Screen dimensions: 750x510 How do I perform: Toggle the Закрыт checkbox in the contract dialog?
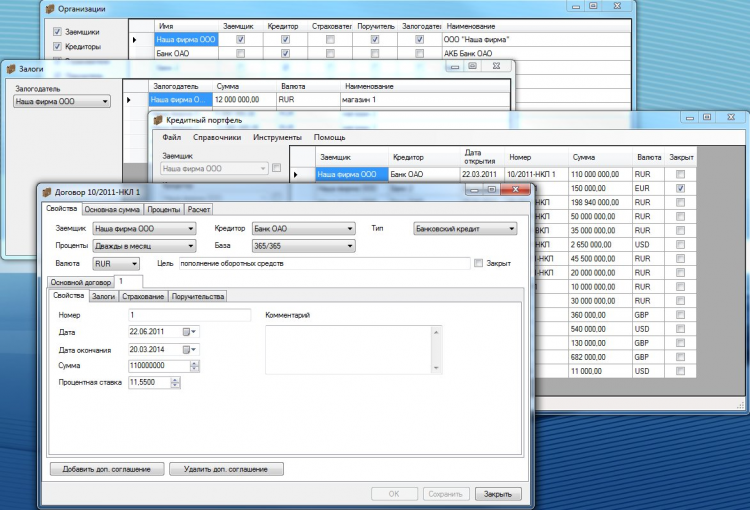tap(477, 264)
